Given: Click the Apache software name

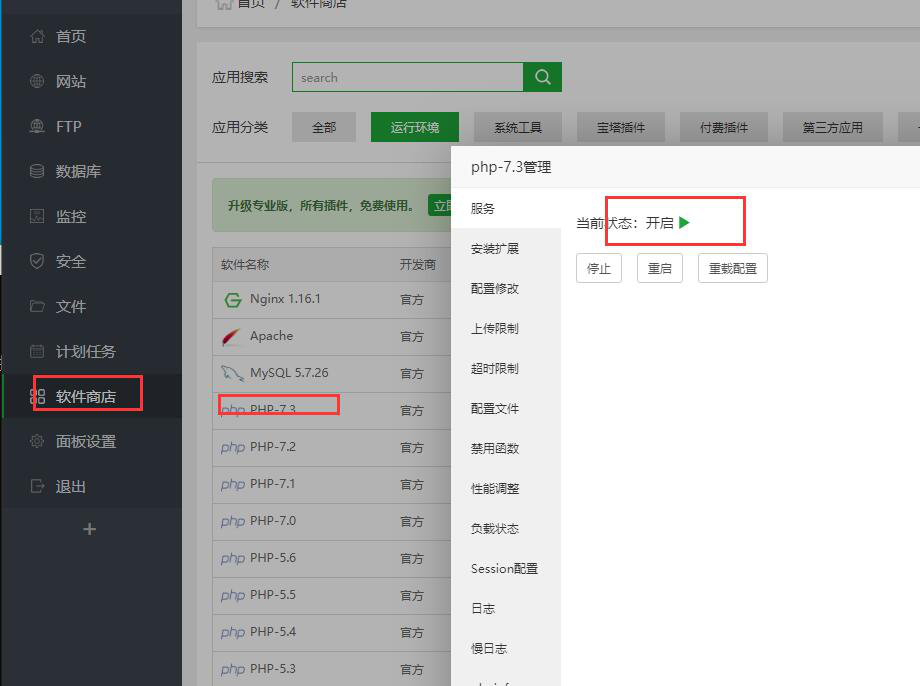Looking at the screenshot, I should [271, 336].
